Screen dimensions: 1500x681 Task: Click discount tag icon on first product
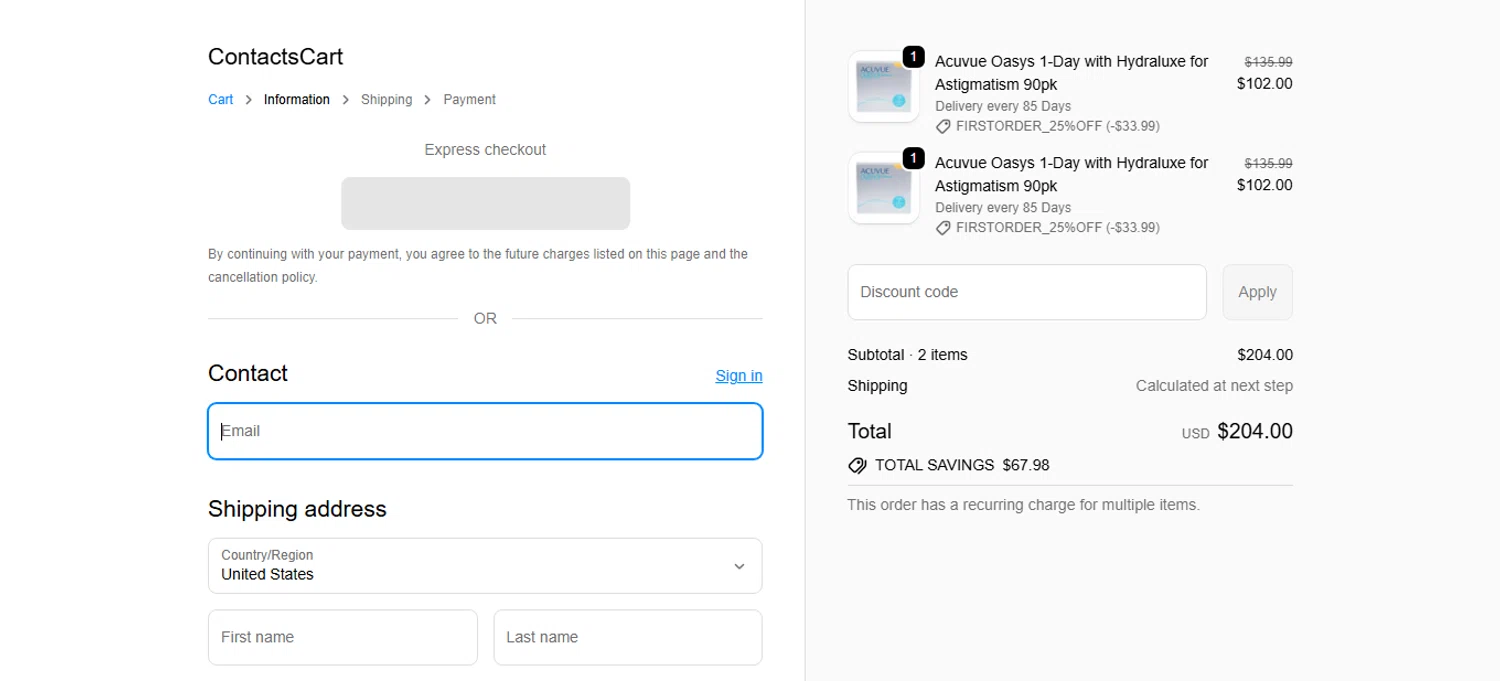click(x=943, y=127)
